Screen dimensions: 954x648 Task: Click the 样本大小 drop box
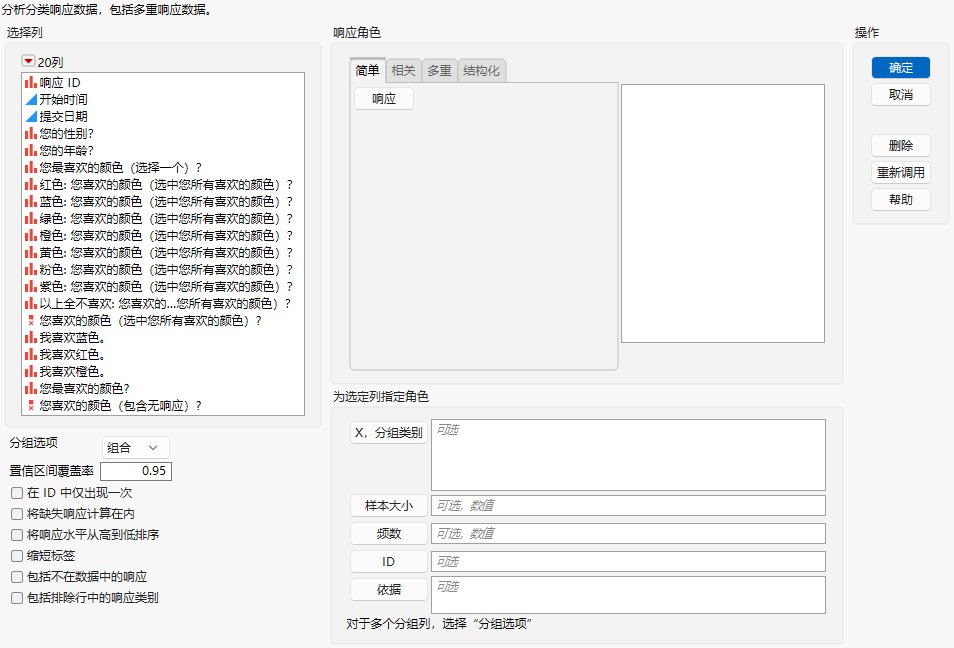(x=628, y=506)
